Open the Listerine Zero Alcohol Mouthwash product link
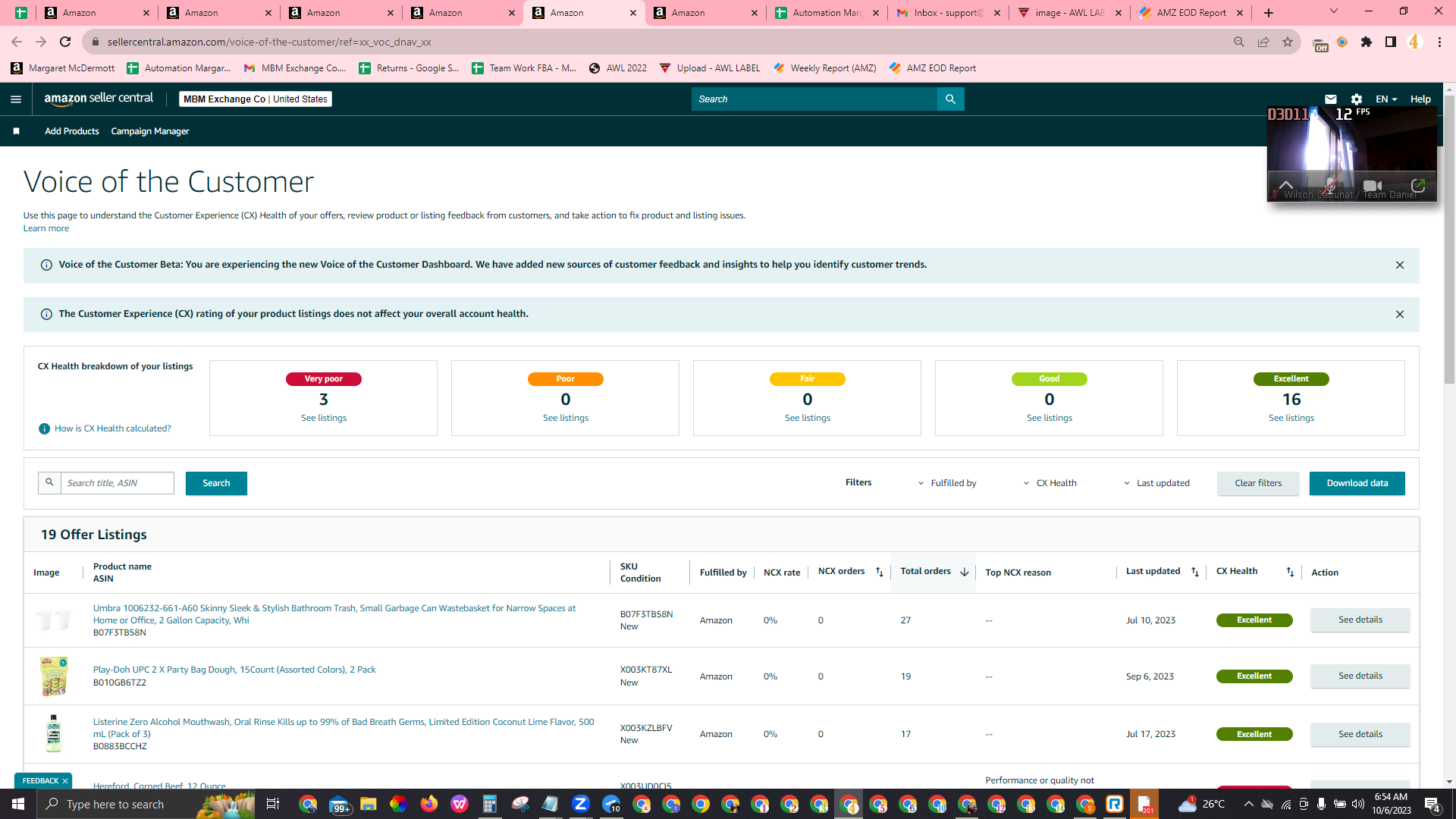 click(x=344, y=728)
